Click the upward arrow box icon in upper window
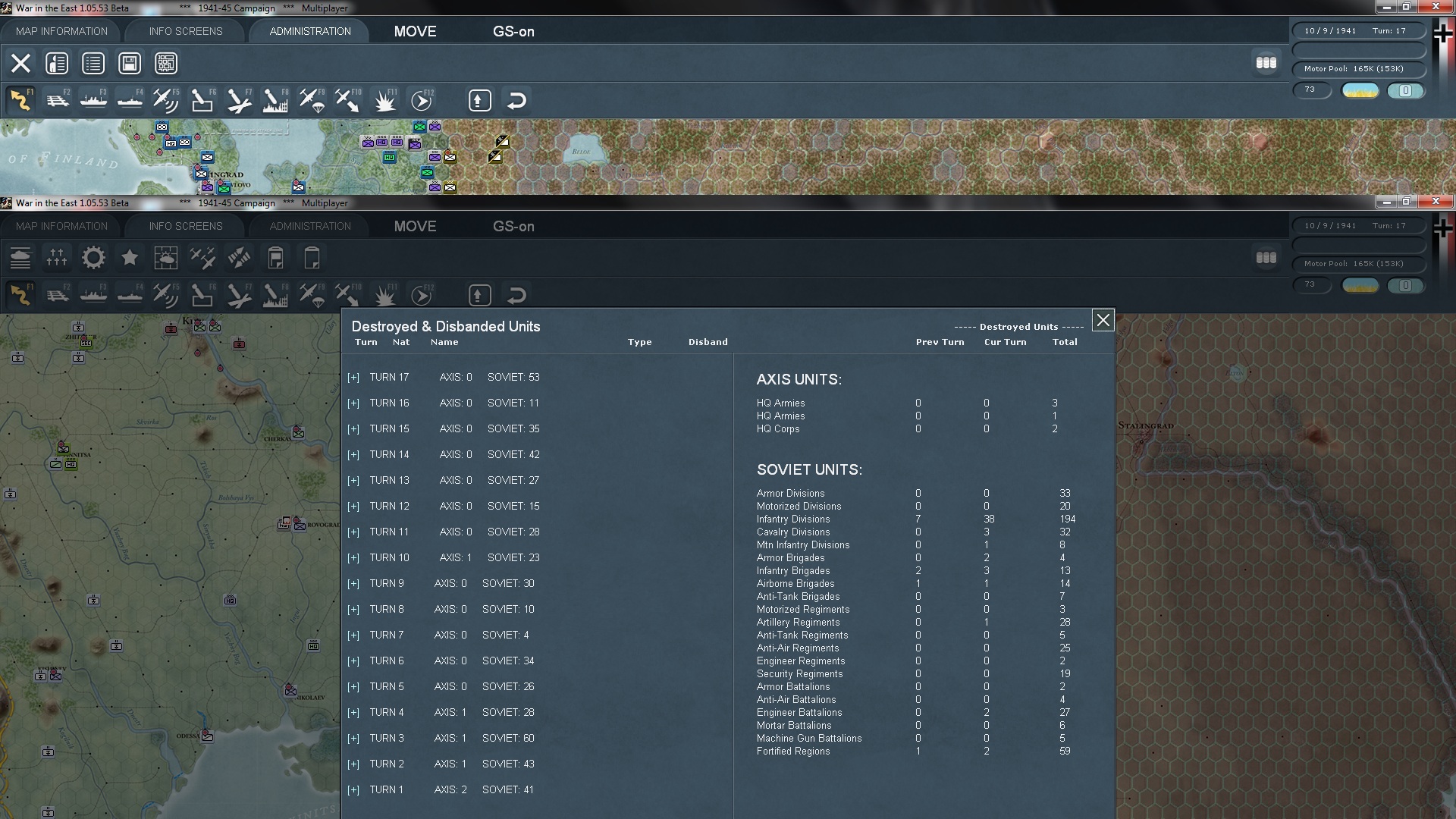The height and width of the screenshot is (819, 1456). point(479,100)
